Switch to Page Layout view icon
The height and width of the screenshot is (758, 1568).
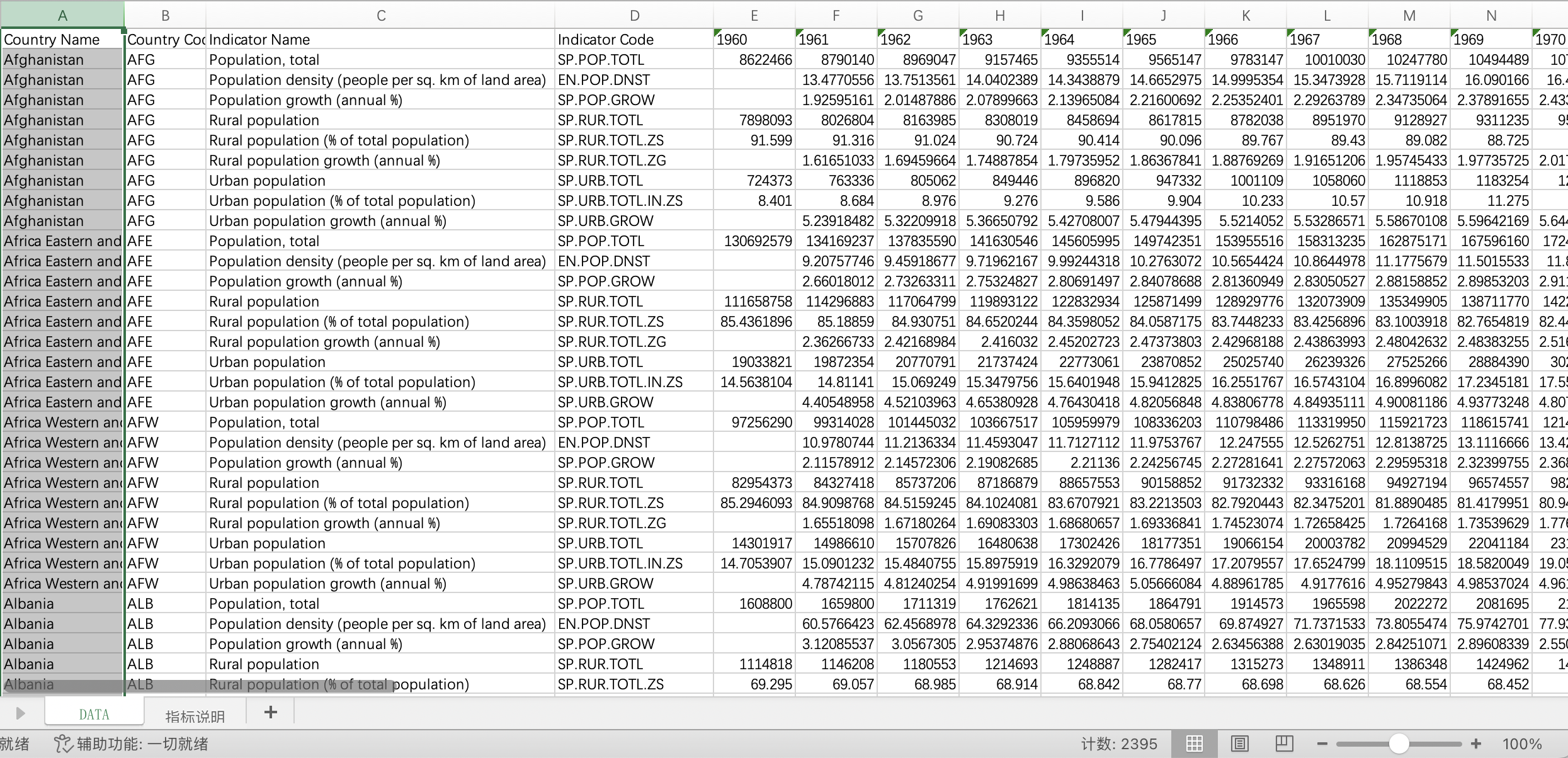(1239, 744)
